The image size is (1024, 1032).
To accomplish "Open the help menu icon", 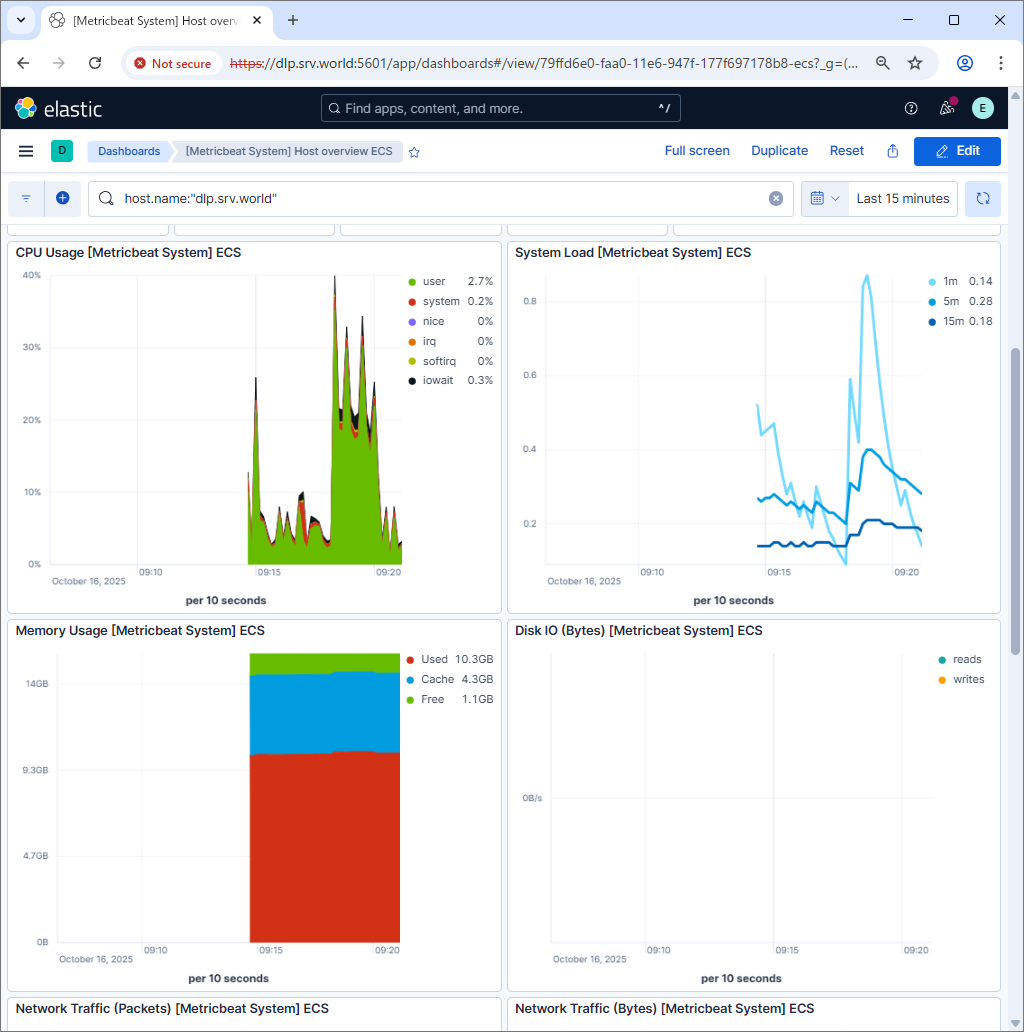I will (x=911, y=108).
